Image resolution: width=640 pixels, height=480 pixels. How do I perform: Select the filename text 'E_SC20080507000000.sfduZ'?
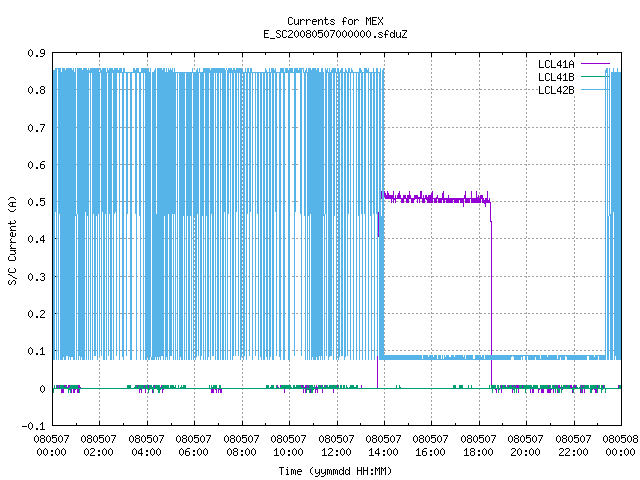335,34
